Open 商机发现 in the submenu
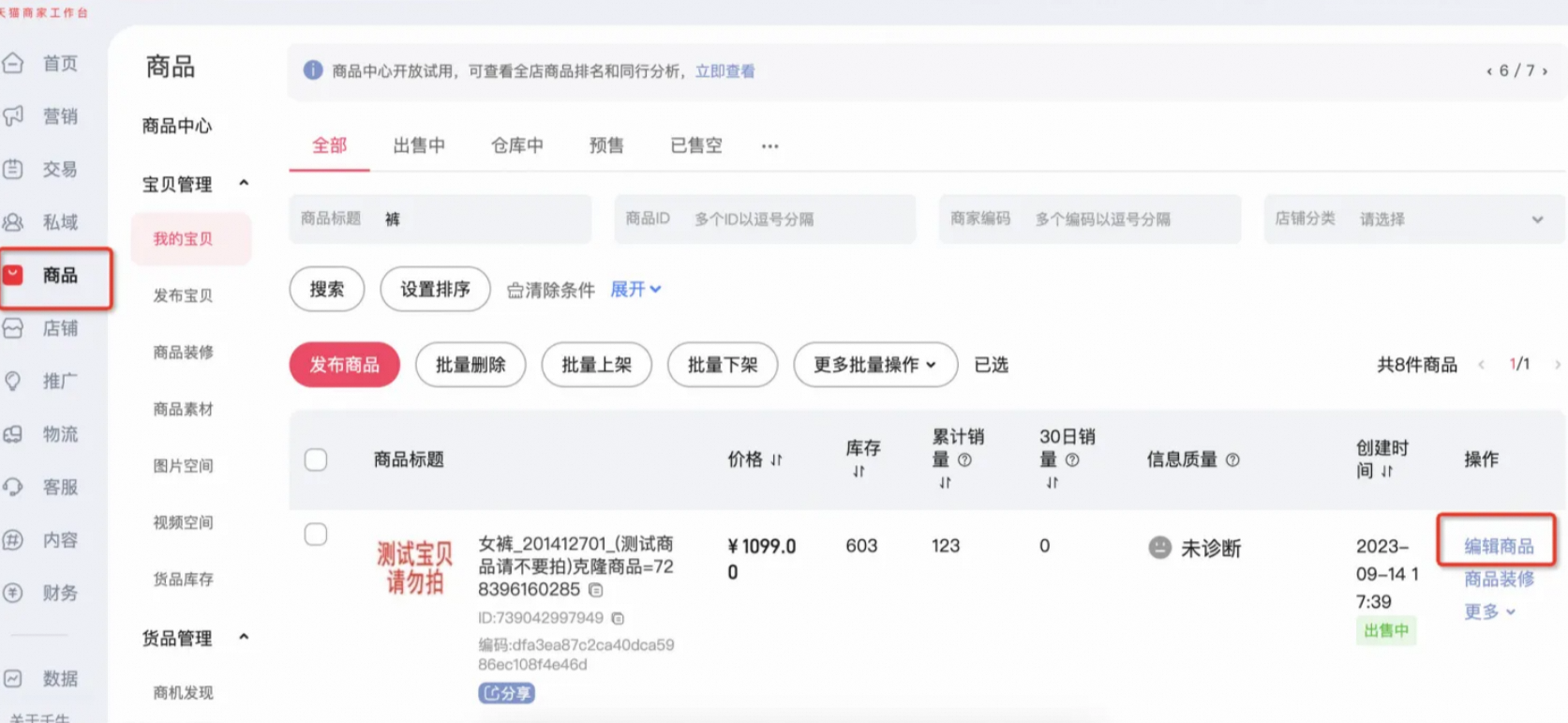The width and height of the screenshot is (1568, 723). [184, 693]
